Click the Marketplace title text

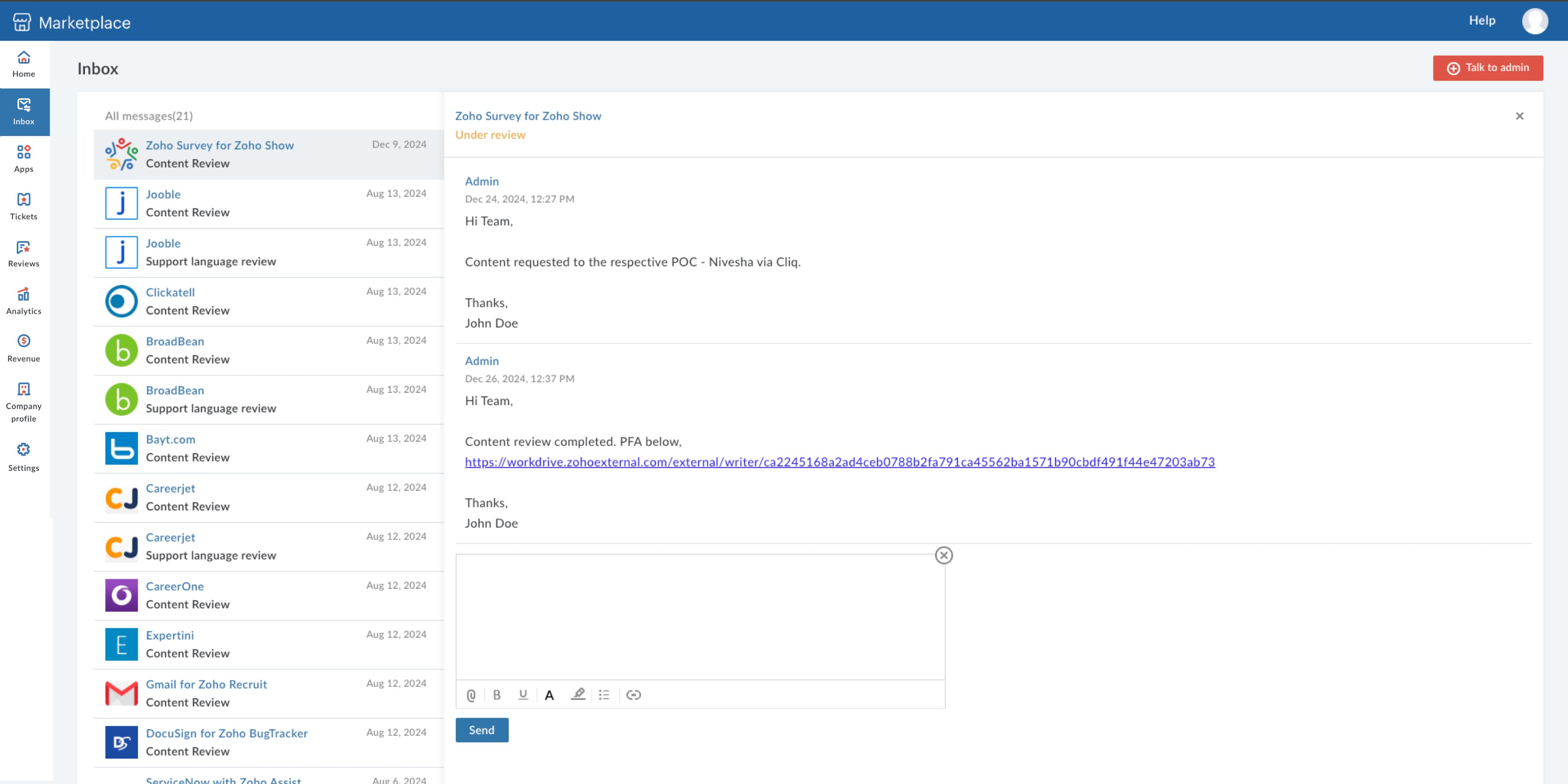[85, 22]
